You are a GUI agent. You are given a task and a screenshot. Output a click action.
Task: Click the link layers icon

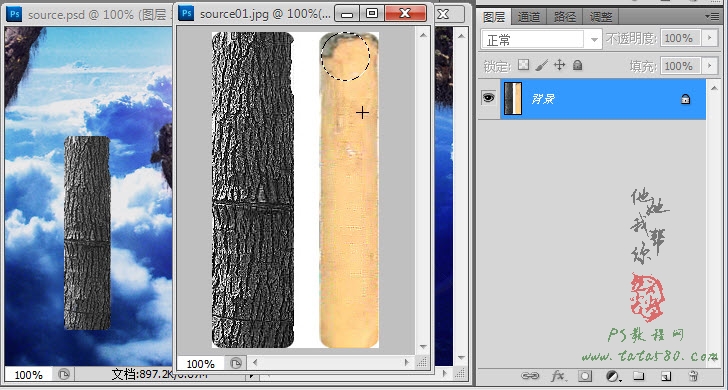[x=530, y=375]
